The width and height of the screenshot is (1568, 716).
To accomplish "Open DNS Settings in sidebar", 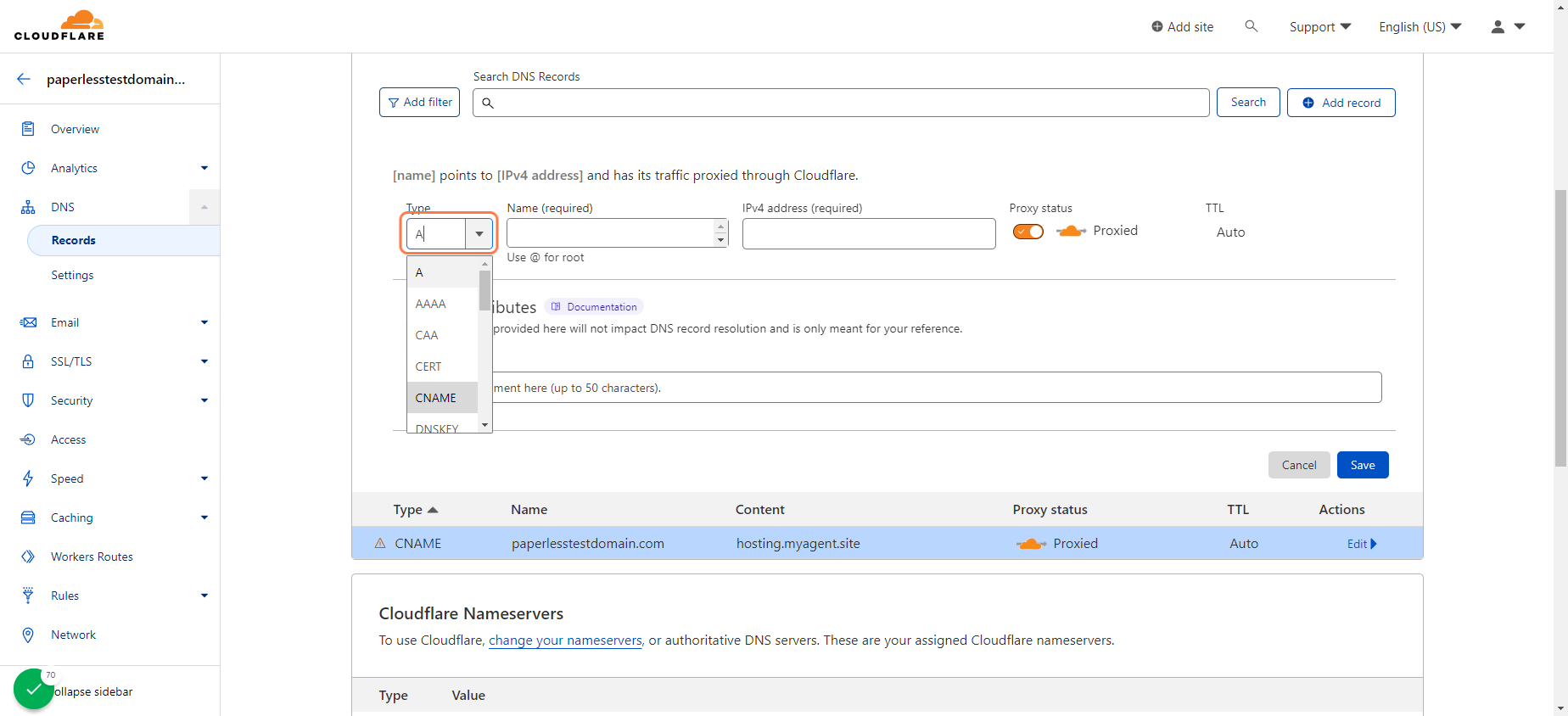I will [72, 275].
